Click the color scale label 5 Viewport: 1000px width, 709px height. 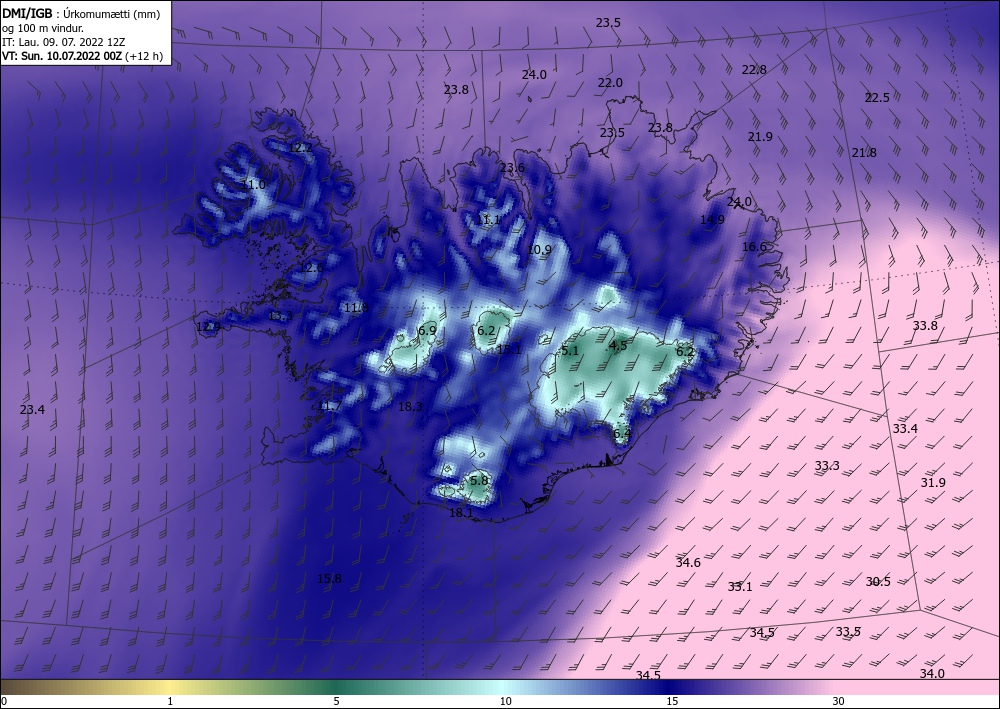336,701
